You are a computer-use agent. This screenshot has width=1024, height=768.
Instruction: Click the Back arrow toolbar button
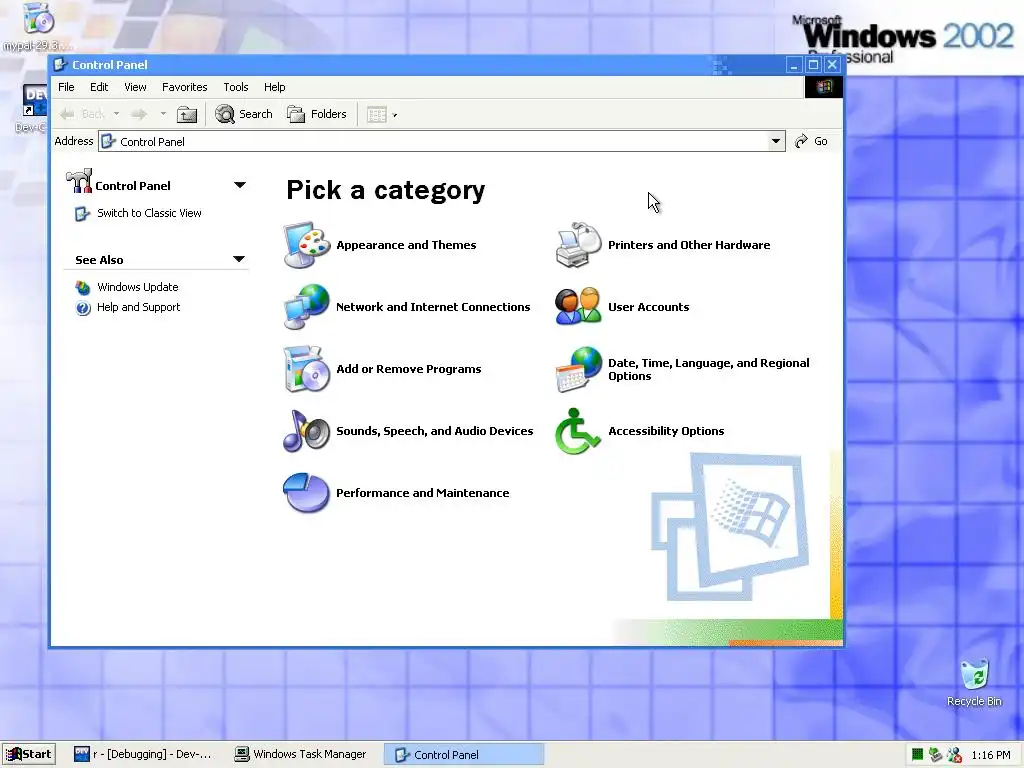tap(84, 114)
